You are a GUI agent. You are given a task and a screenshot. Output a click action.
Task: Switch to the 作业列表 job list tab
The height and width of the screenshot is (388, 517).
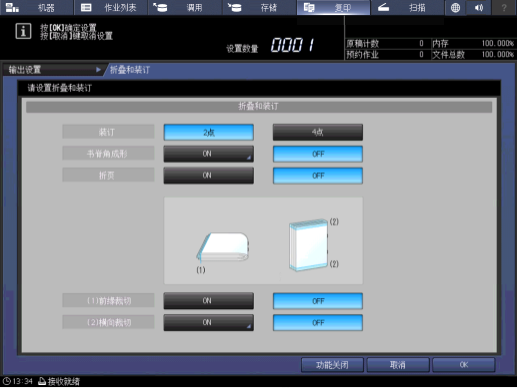pos(111,7)
